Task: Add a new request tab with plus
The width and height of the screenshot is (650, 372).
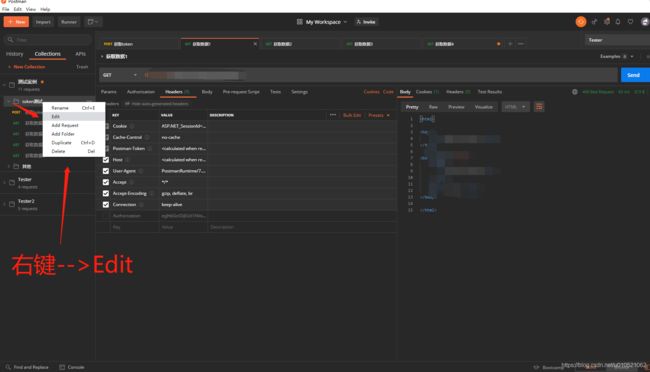Action: click(510, 44)
